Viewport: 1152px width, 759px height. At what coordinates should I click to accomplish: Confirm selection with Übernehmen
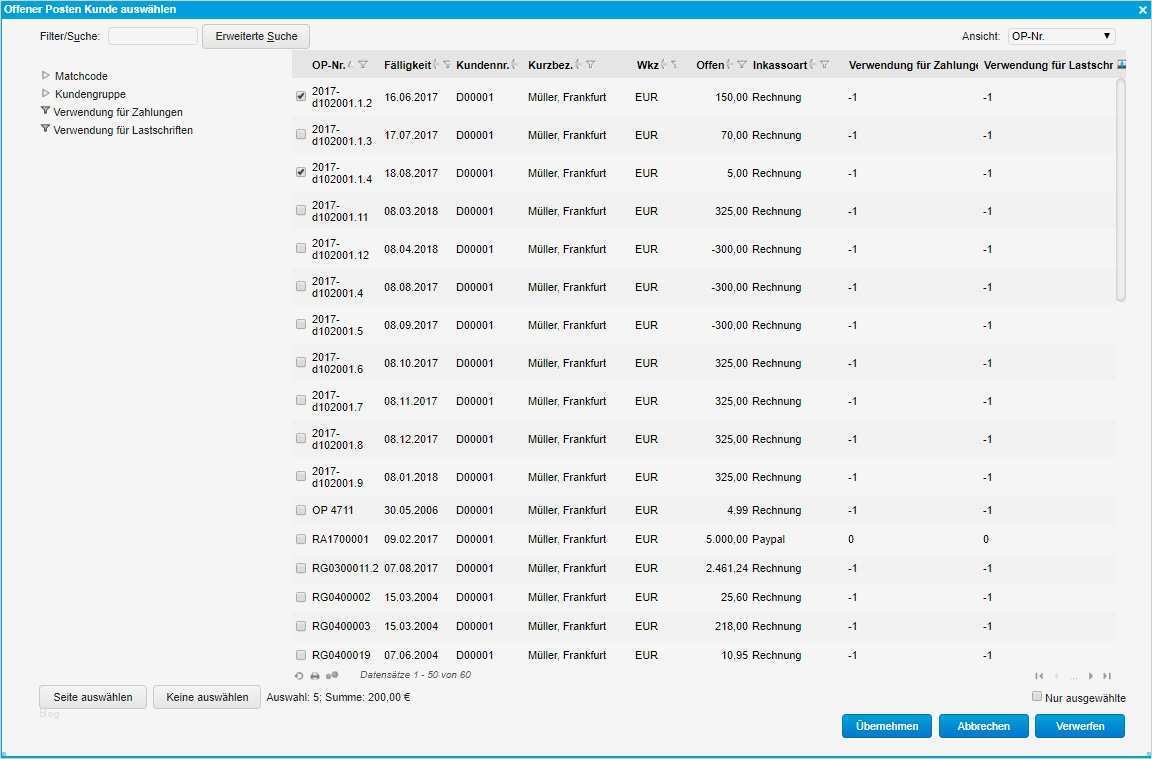887,726
